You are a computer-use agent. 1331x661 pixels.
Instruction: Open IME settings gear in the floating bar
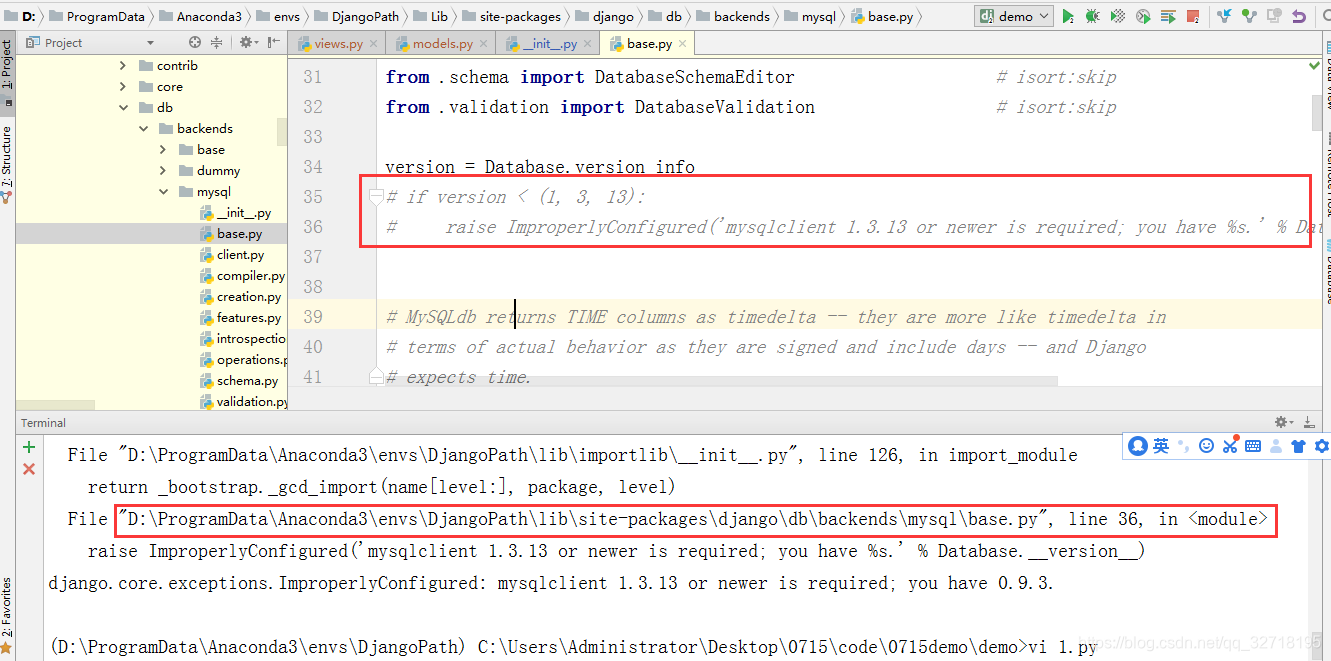1322,446
